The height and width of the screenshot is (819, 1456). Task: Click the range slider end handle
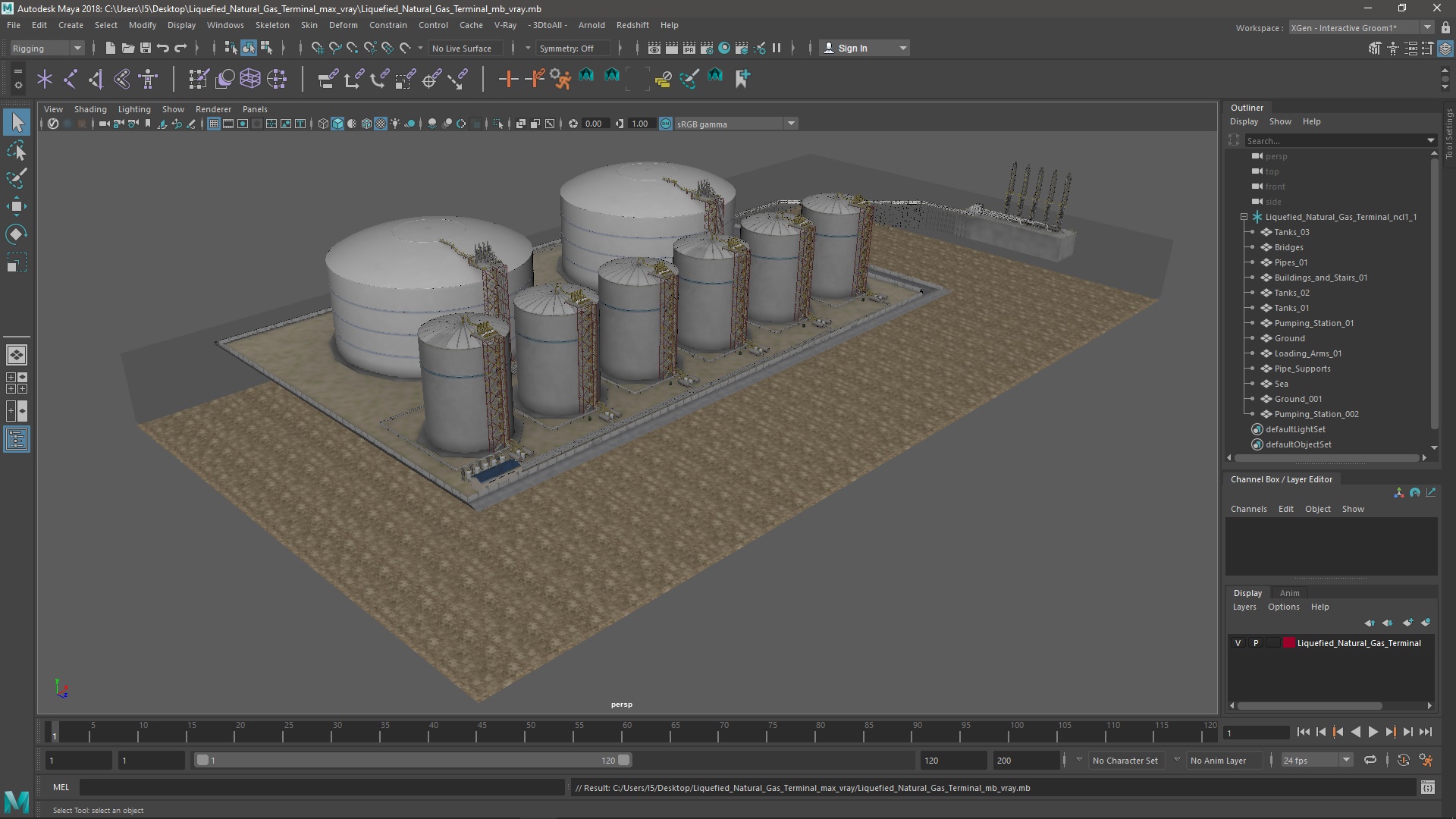coord(623,760)
